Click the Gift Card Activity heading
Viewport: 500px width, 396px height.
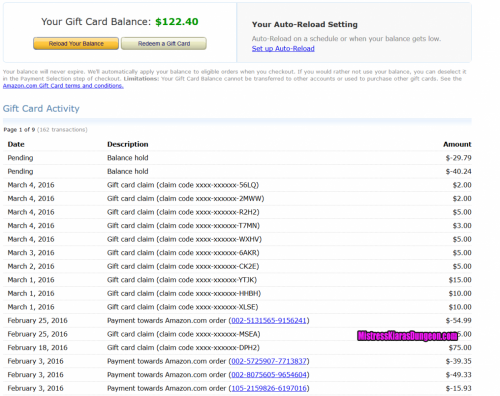click(41, 109)
